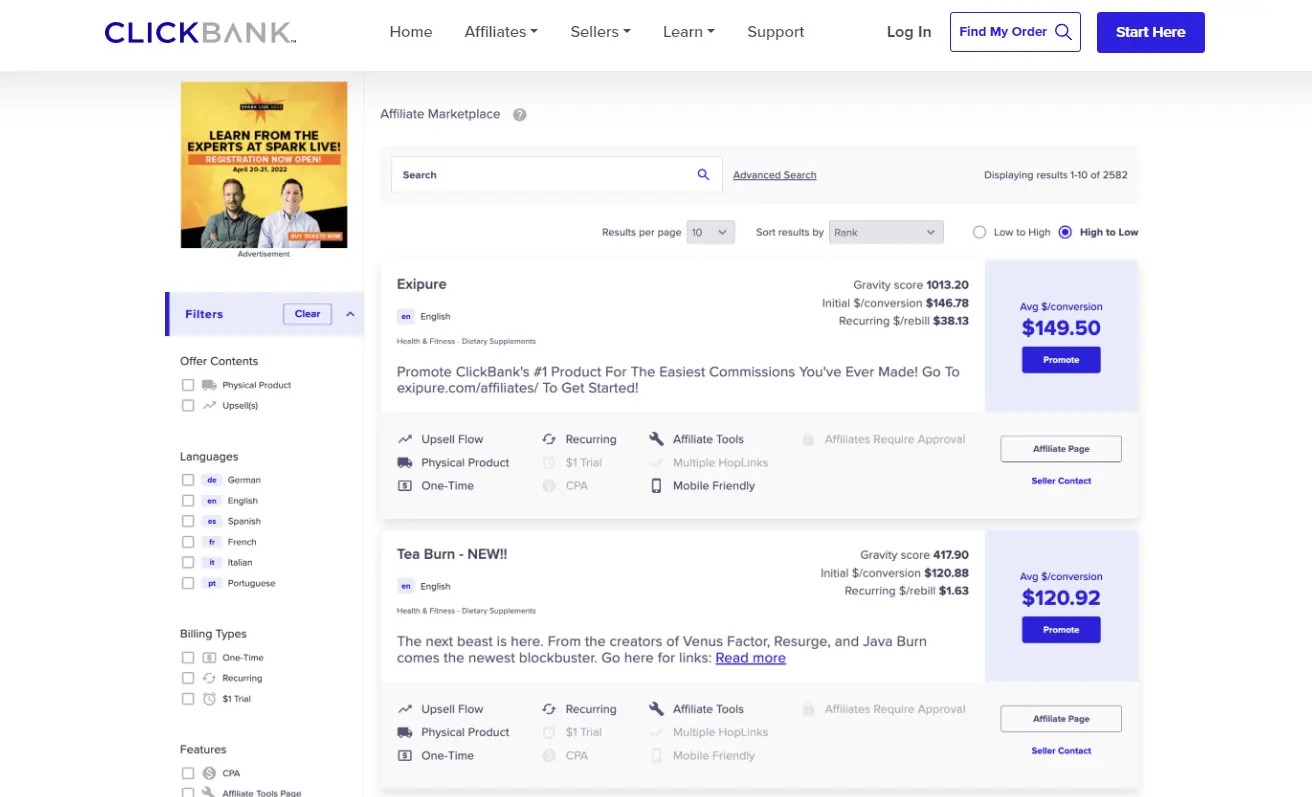Open the Advanced Search link
The width and height of the screenshot is (1312, 797).
[775, 175]
